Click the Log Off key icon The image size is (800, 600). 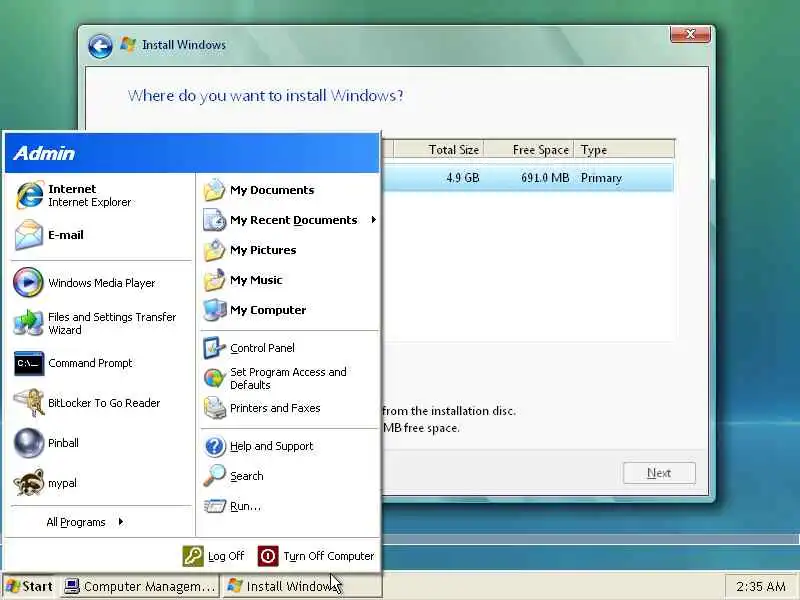(193, 556)
